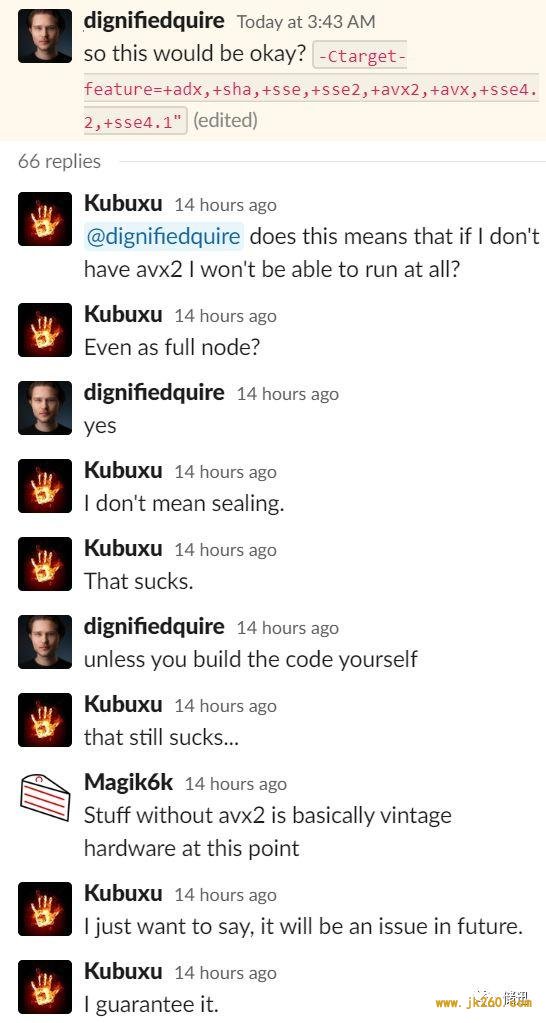Screen dimensions: 546x1023
Task: Click Magik6k's cake slice avatar
Action: (45, 797)
